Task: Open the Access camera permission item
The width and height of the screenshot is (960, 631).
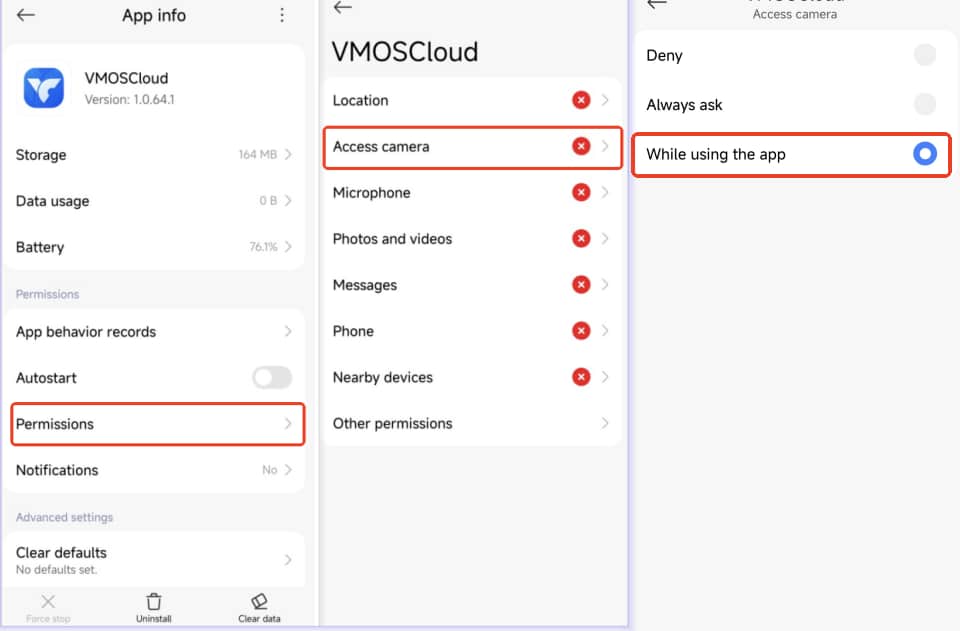Action: 472,147
